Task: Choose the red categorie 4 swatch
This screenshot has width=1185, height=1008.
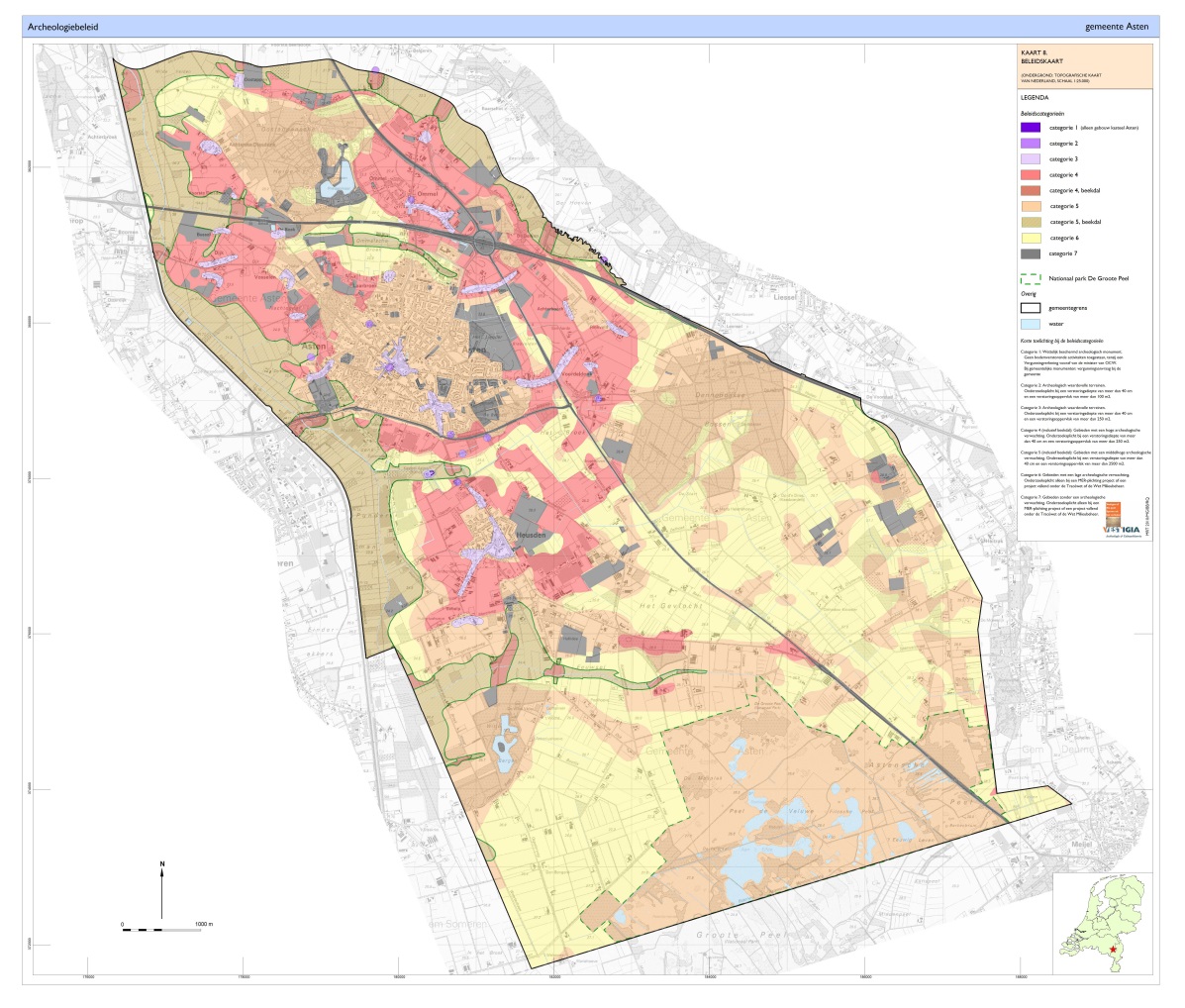Action: click(x=1032, y=175)
